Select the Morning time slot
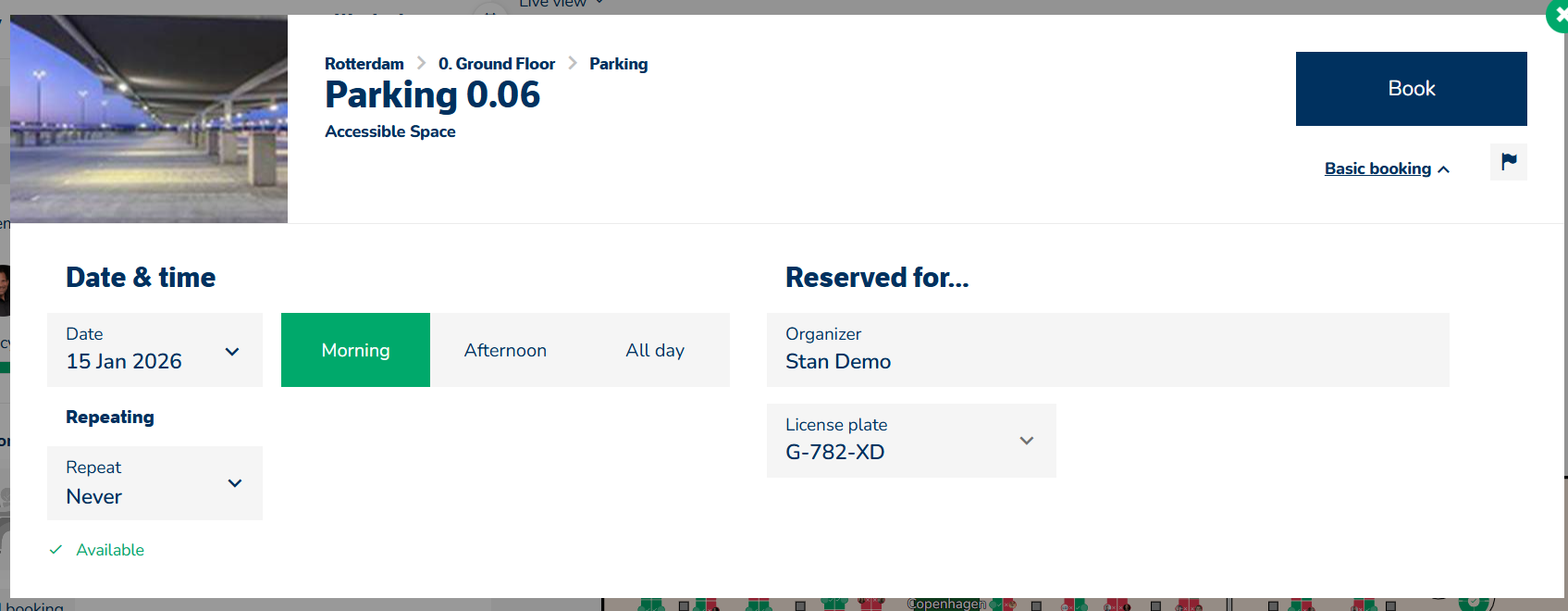Image resolution: width=1568 pixels, height=611 pixels. pyautogui.click(x=355, y=350)
